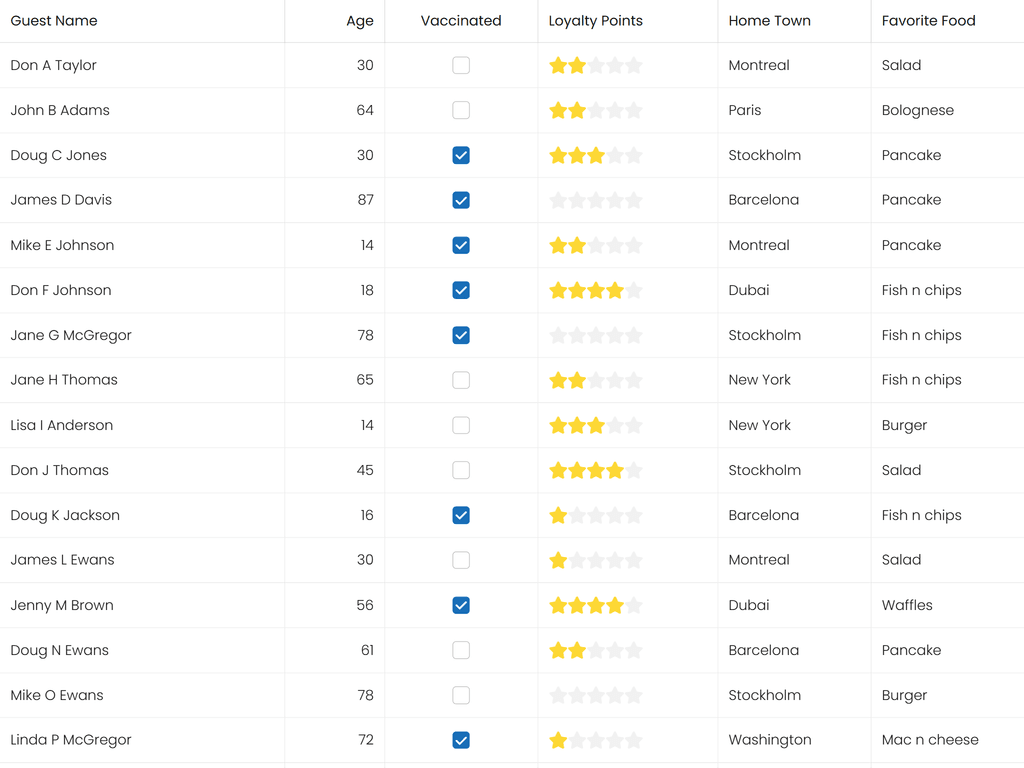Screen dimensions: 1024x768
Task: Click third star in John B Adams row
Action: point(596,111)
